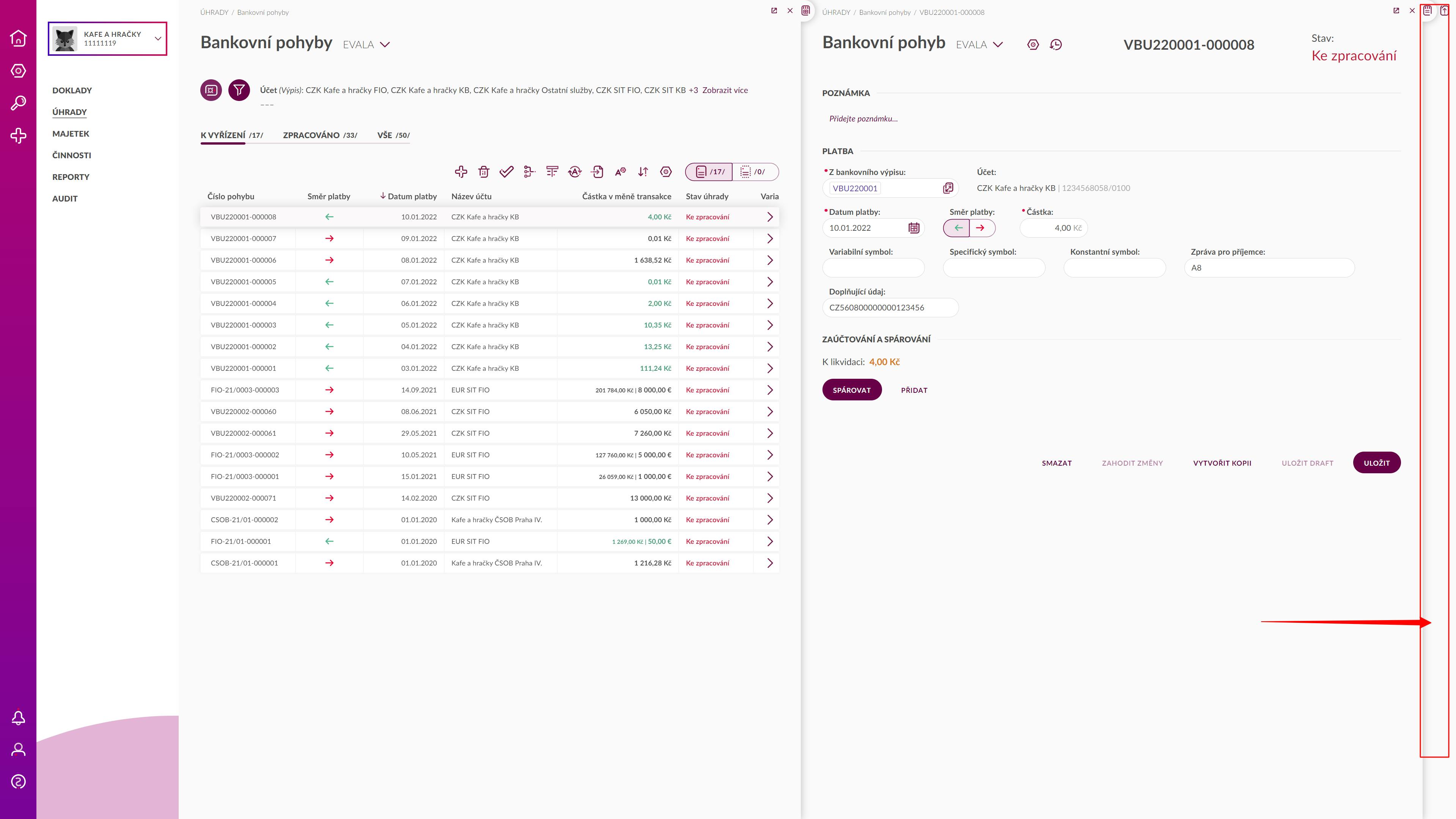Click the sort arrows icon in toolbar
The image size is (1456, 819).
coord(643,172)
